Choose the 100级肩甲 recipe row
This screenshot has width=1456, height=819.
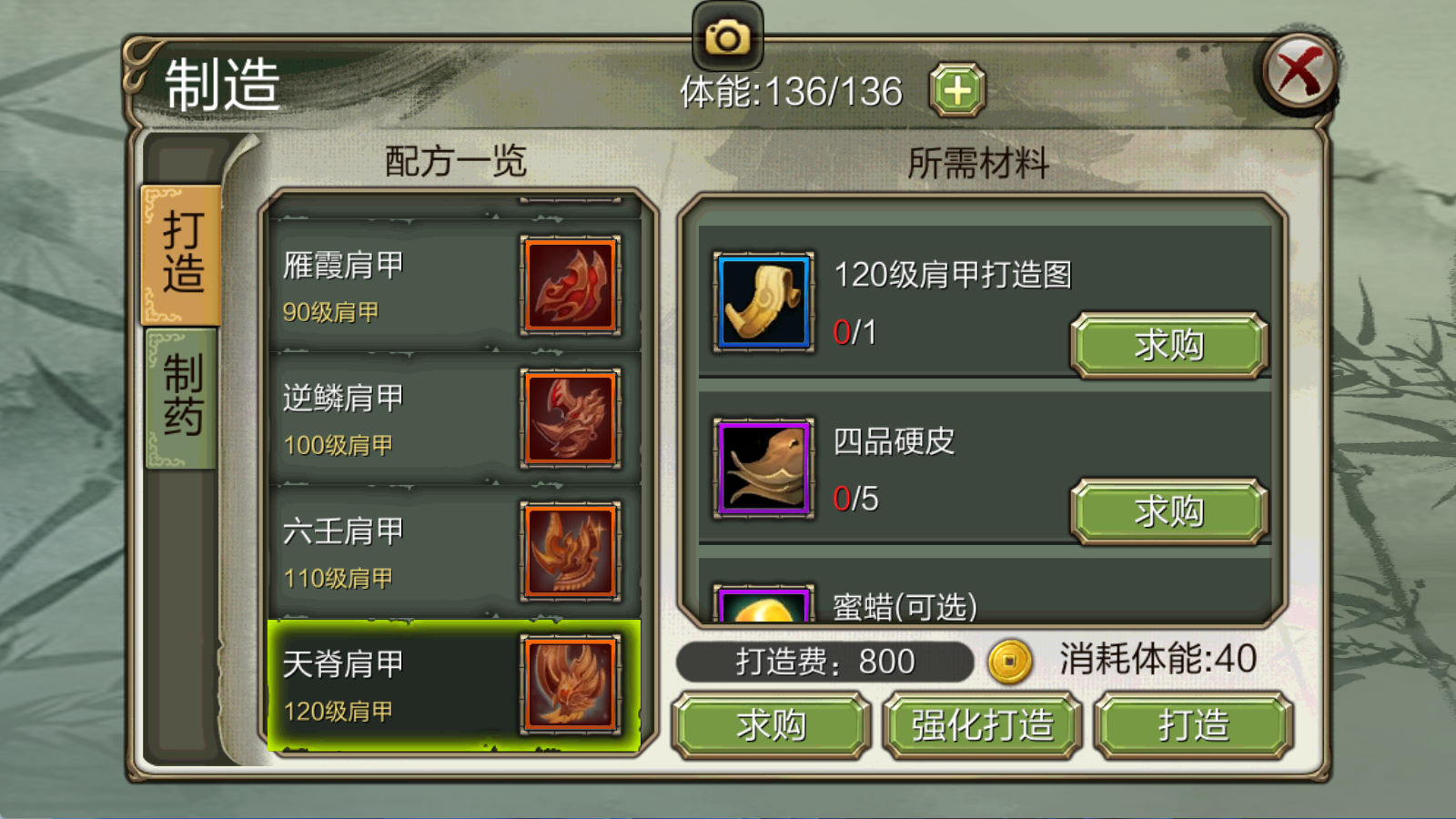click(x=454, y=419)
